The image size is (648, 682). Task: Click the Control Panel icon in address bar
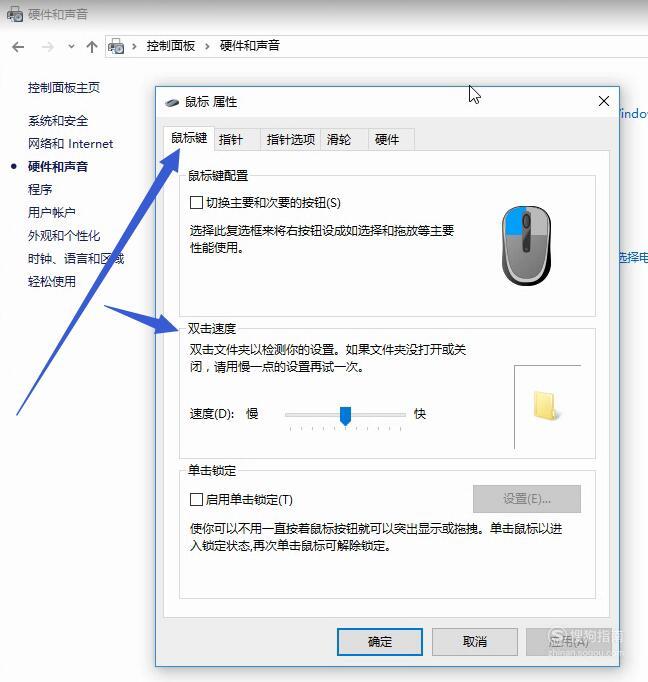point(116,46)
